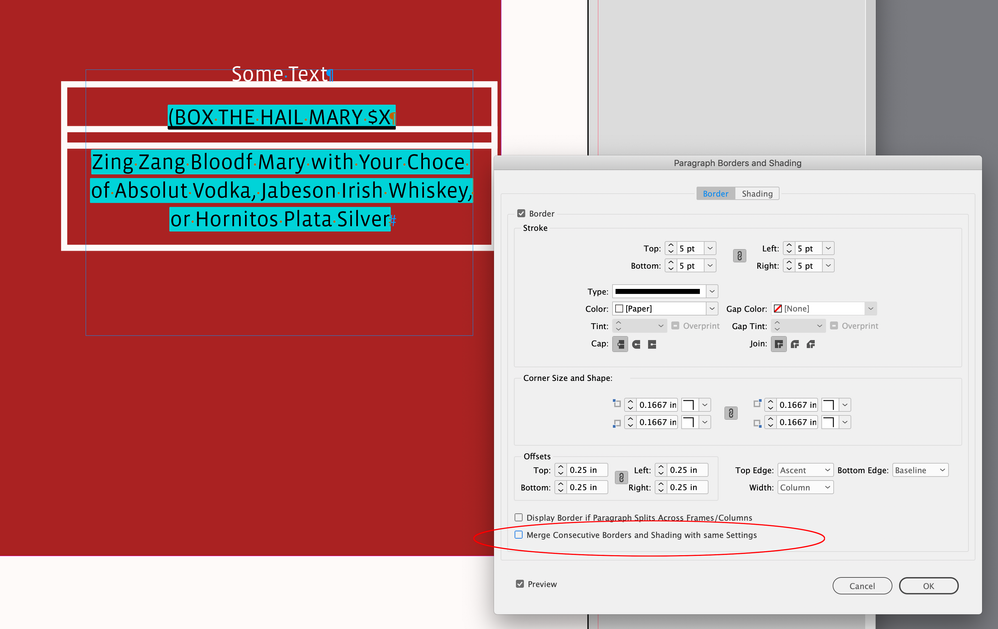Toggle the stroke width chain link icon

pos(739,256)
